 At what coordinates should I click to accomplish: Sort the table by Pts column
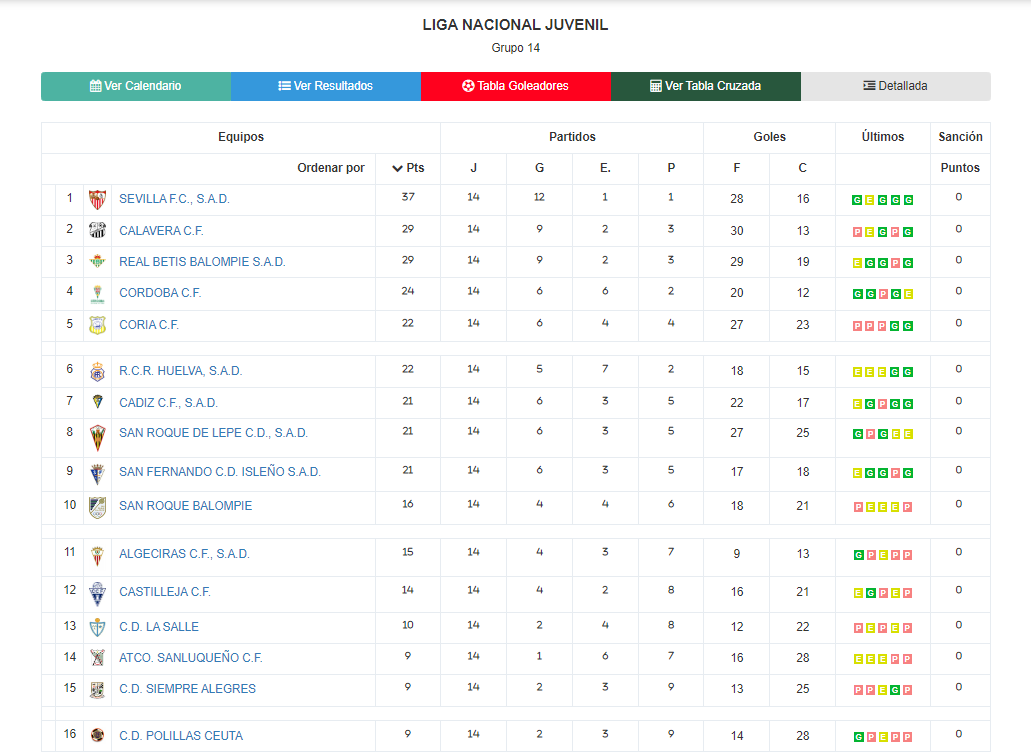[x=408, y=168]
